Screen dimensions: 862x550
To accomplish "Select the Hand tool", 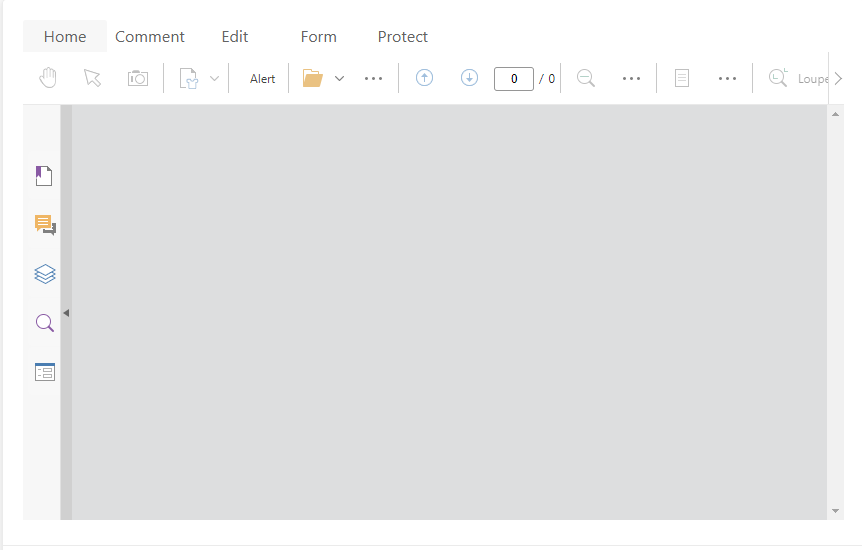I will 48,78.
